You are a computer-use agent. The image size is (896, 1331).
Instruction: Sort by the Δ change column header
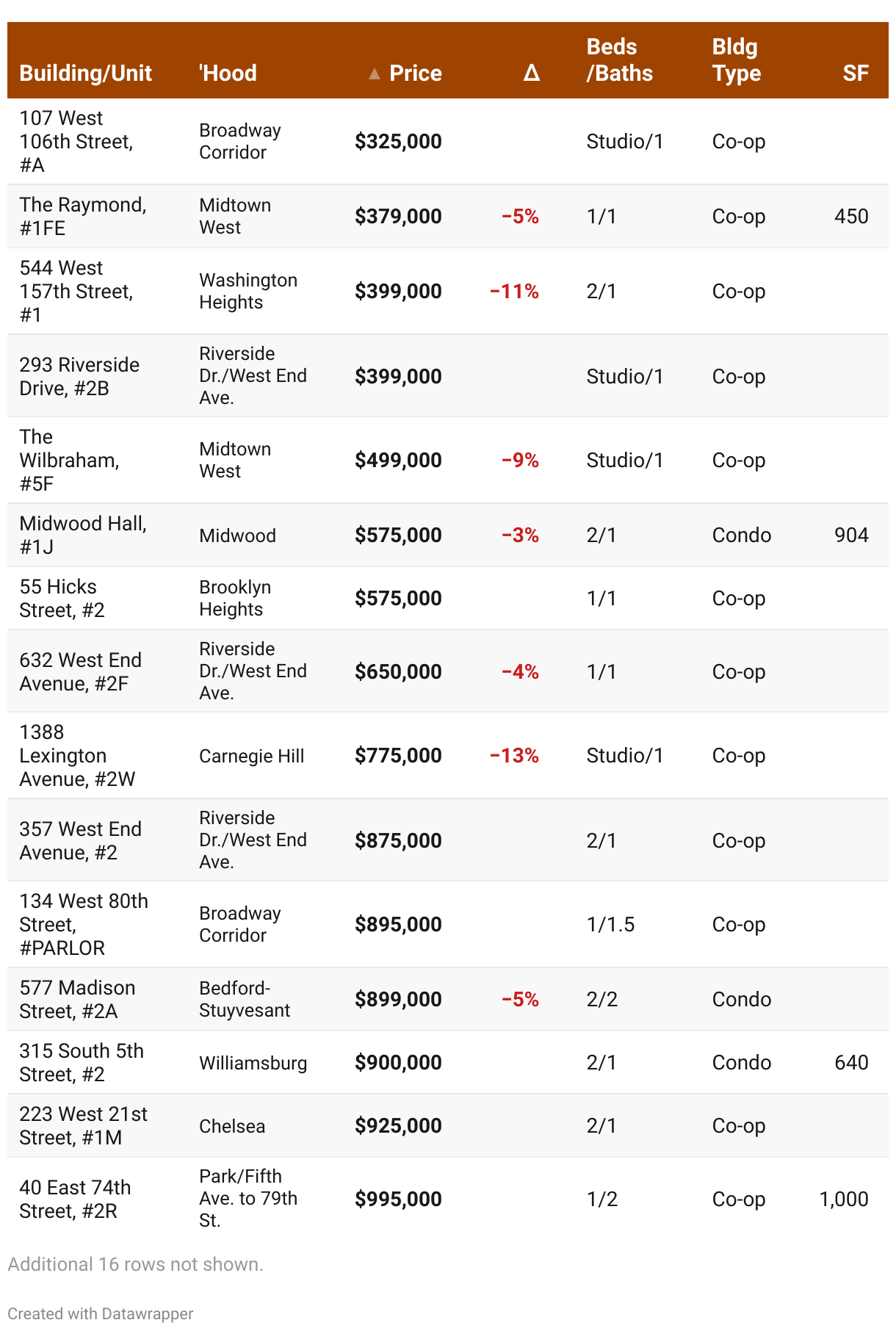532,73
